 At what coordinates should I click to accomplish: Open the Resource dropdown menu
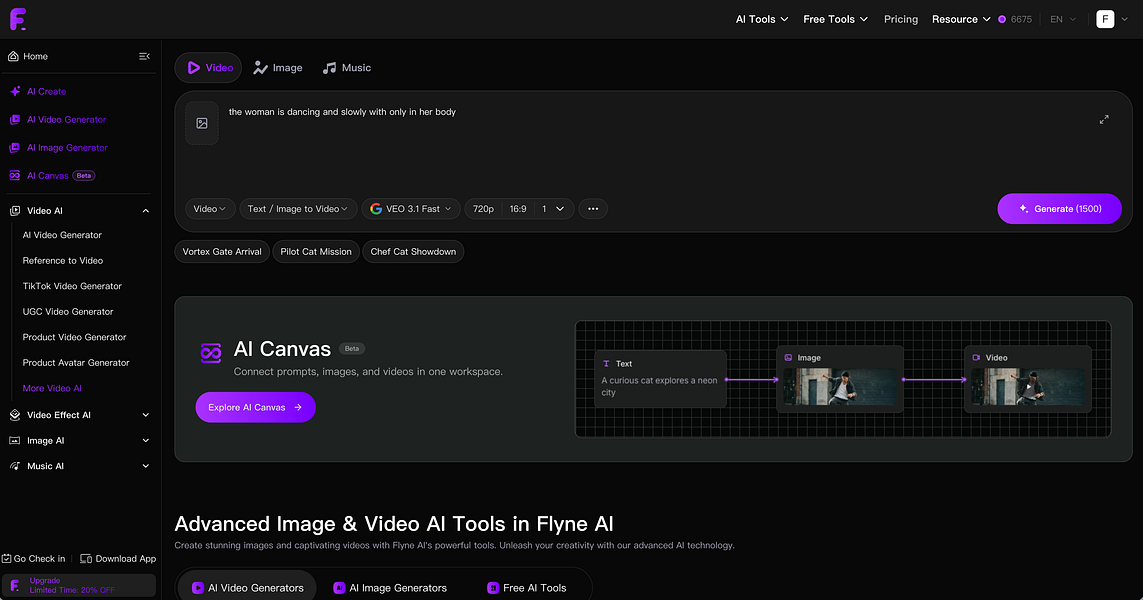(x=961, y=19)
